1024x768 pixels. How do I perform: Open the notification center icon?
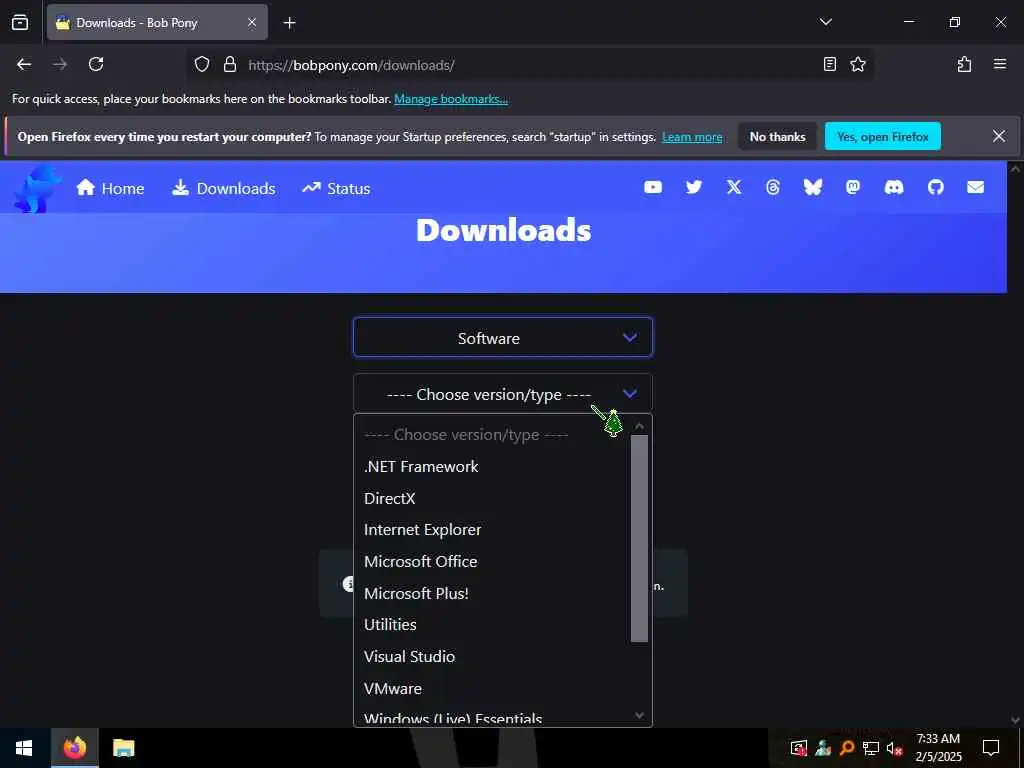point(991,748)
